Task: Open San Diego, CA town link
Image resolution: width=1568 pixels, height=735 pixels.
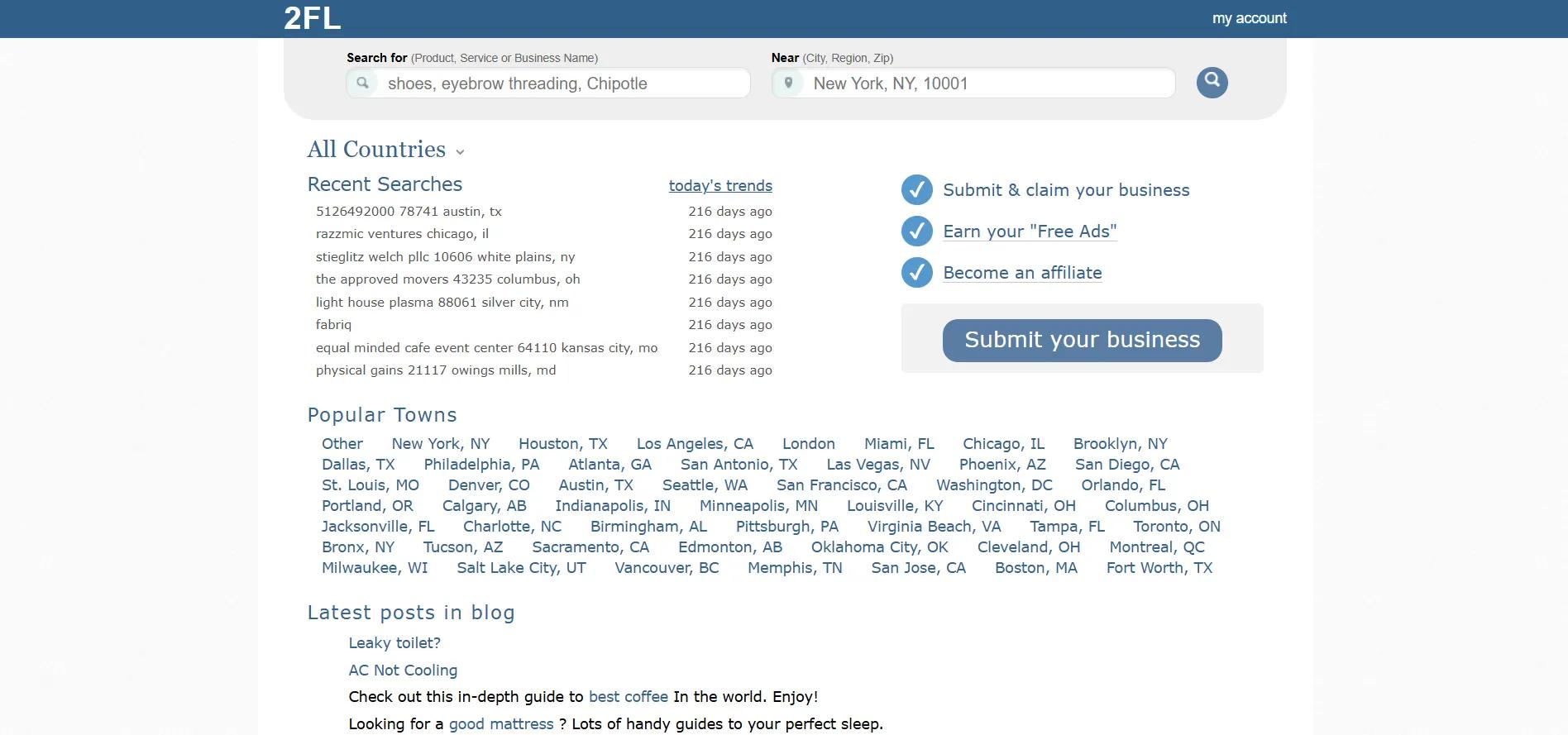Action: pyautogui.click(x=1127, y=465)
